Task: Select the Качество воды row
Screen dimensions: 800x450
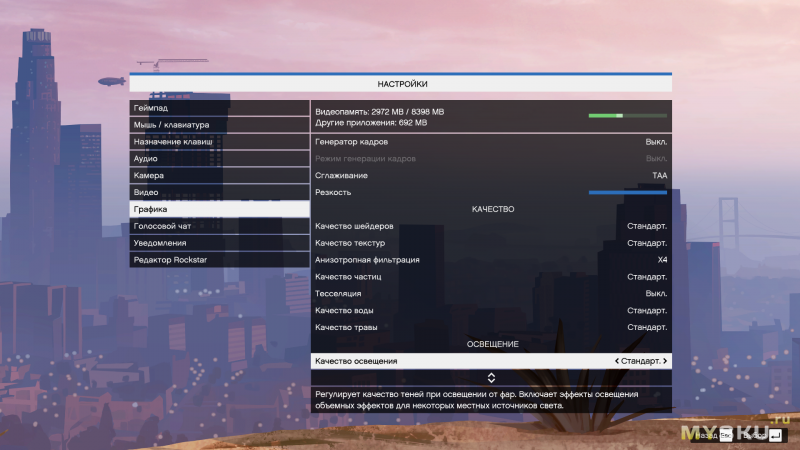Action: tap(490, 310)
